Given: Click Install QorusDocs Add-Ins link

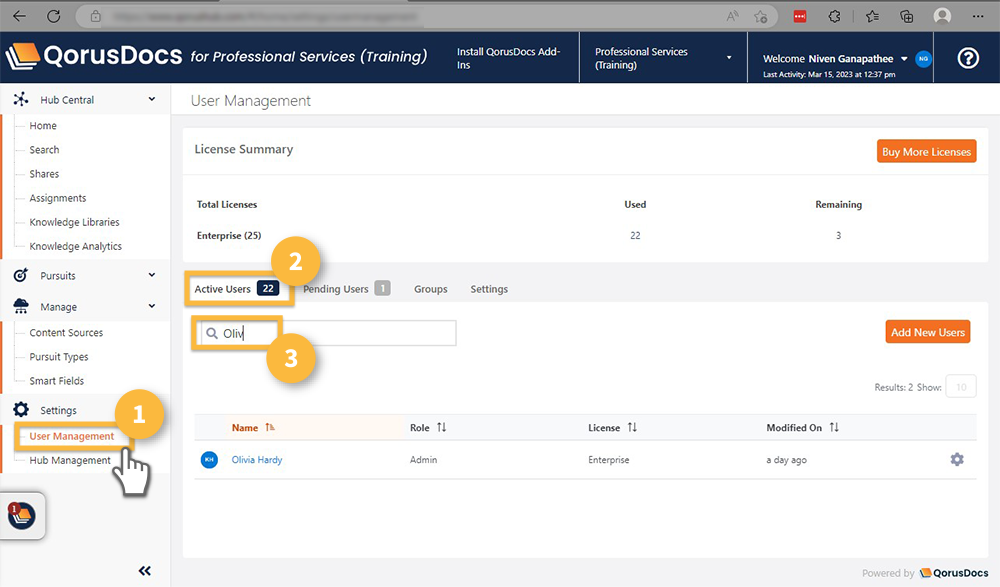Looking at the screenshot, I should [x=508, y=58].
